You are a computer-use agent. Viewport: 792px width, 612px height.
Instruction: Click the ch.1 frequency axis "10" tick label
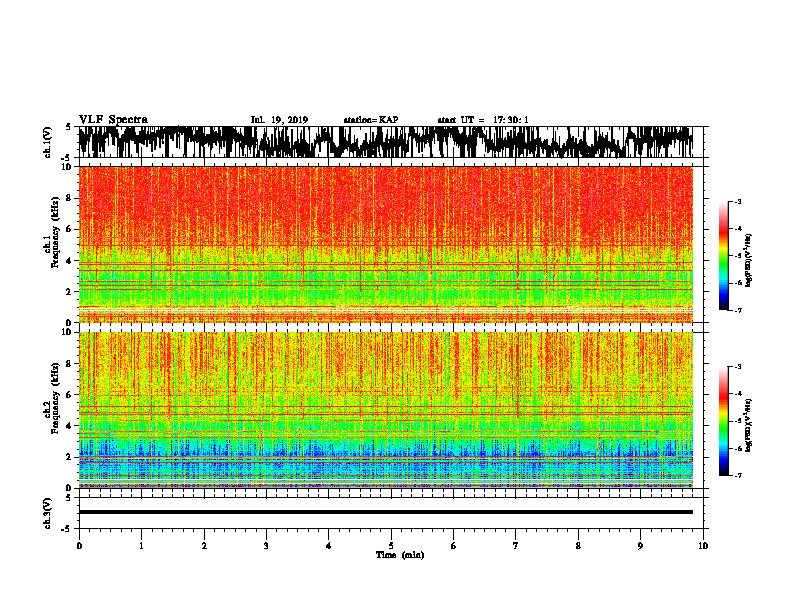68,167
